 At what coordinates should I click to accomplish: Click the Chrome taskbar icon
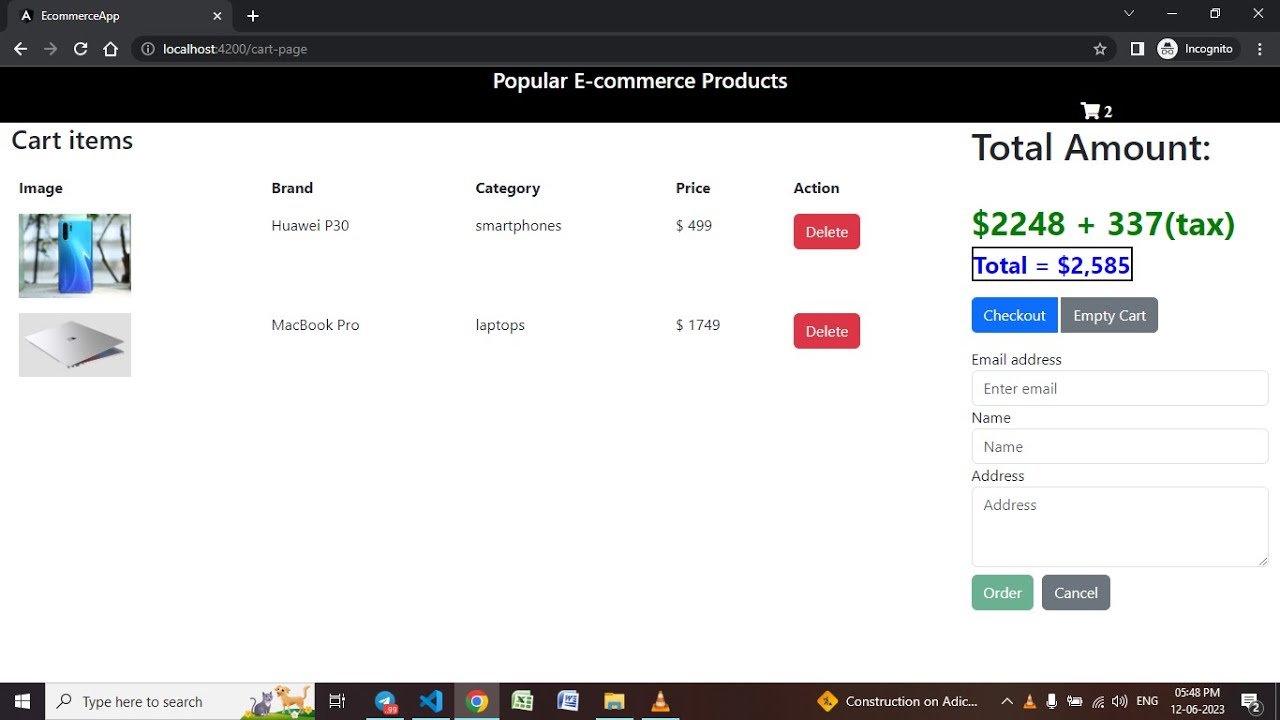click(477, 701)
